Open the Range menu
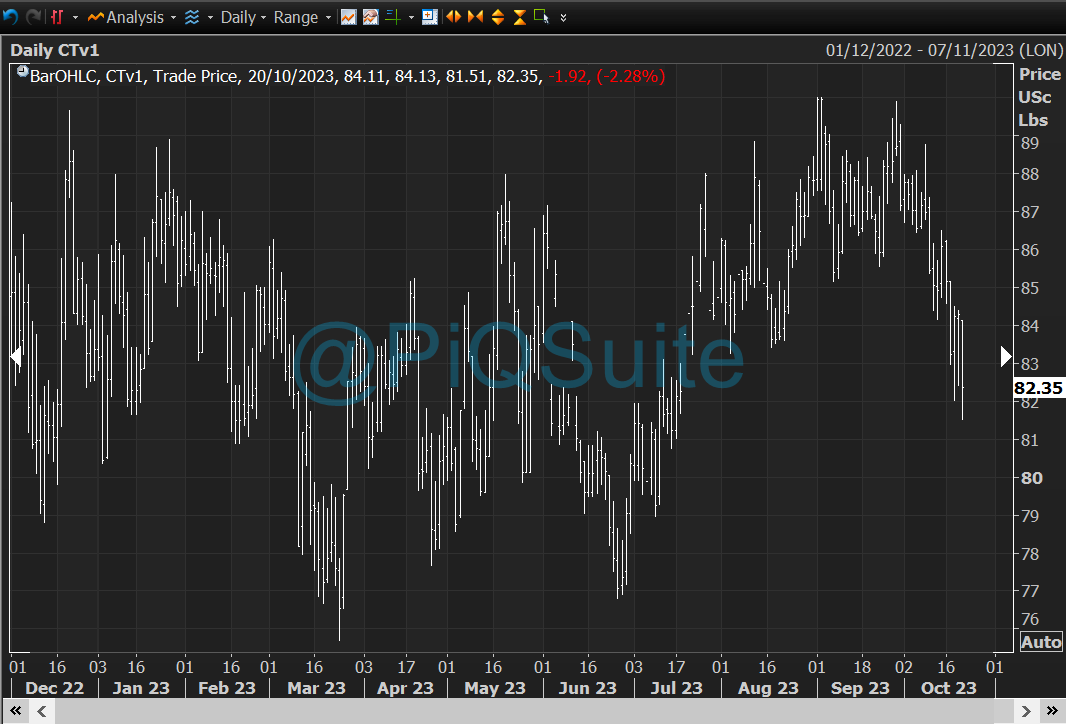This screenshot has height=724, width=1066. point(296,17)
